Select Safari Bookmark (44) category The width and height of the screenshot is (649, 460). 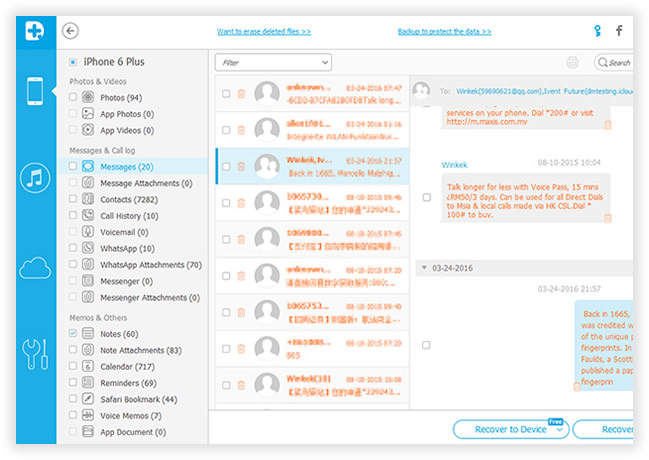[x=139, y=400]
